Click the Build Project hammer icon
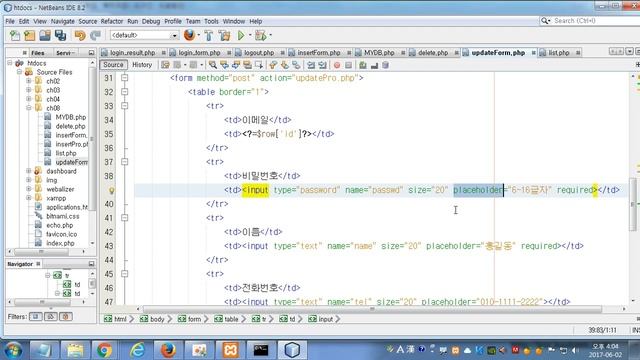The width and height of the screenshot is (640, 360). click(x=209, y=36)
